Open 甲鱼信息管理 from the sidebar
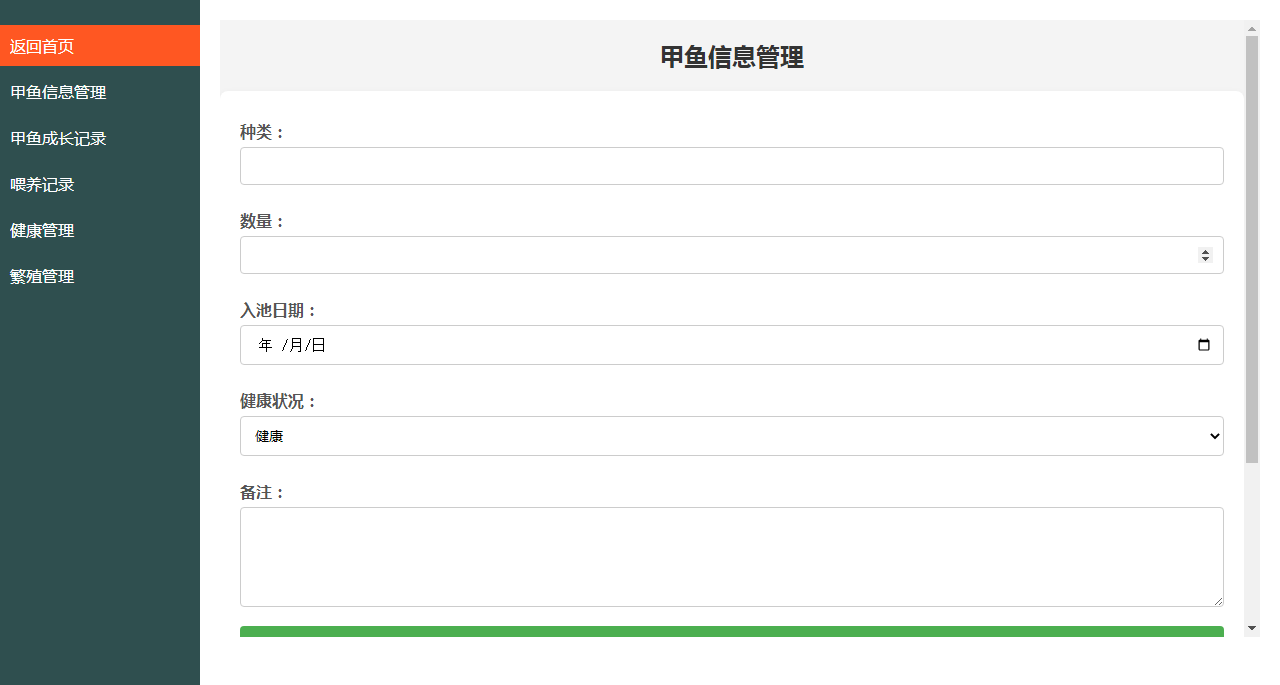Image resolution: width=1280 pixels, height=685 pixels. coord(100,92)
